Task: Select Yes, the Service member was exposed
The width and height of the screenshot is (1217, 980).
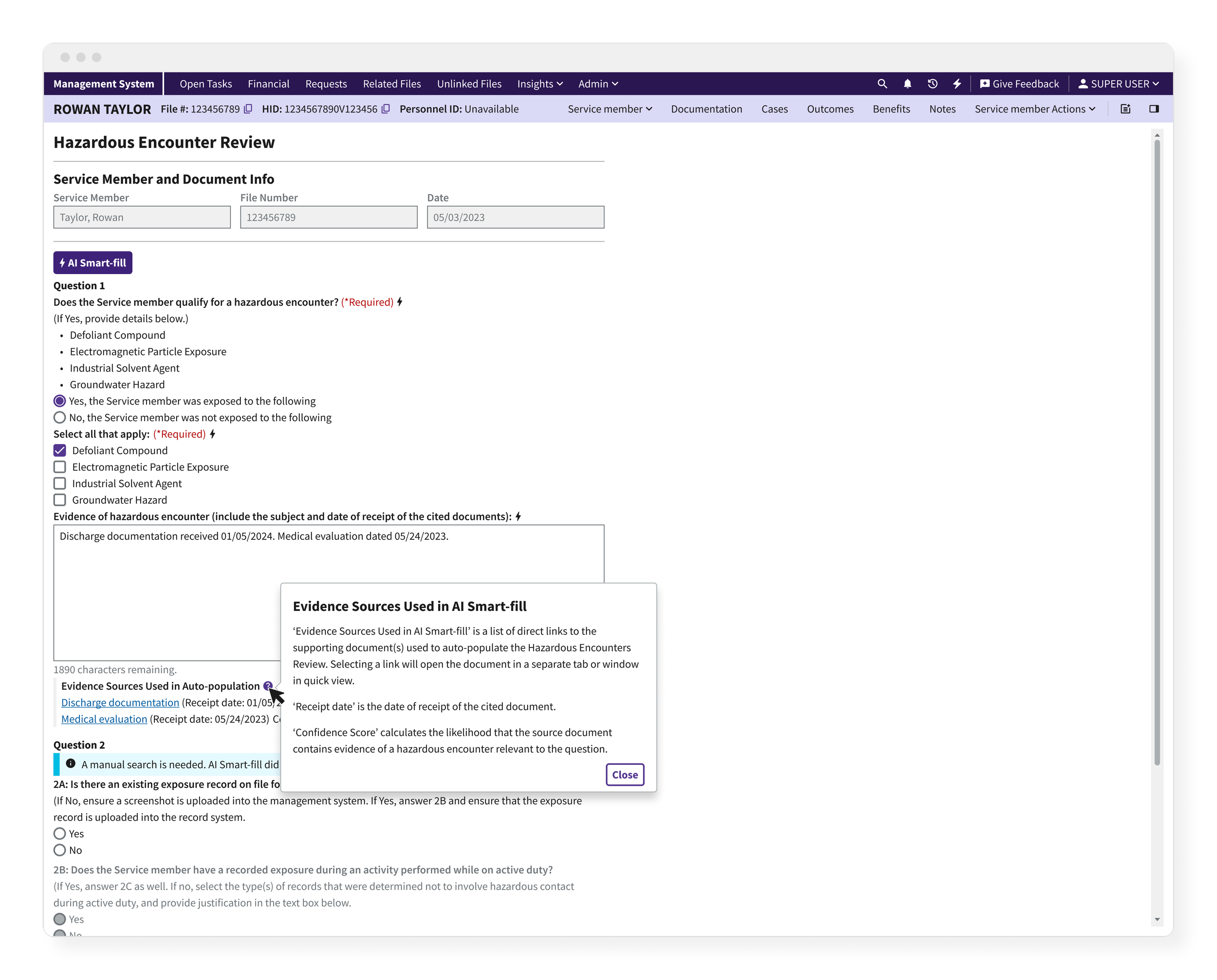Action: click(59, 401)
